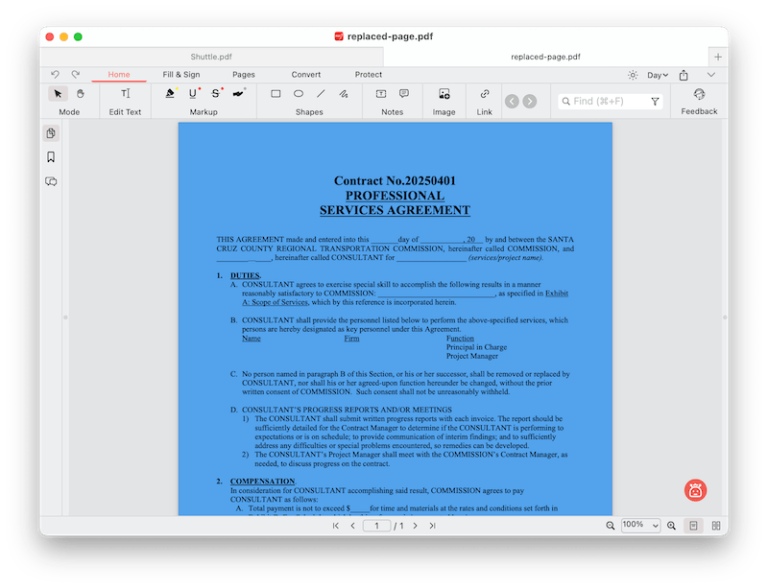Zoom in with the magnifier plus

(671, 526)
